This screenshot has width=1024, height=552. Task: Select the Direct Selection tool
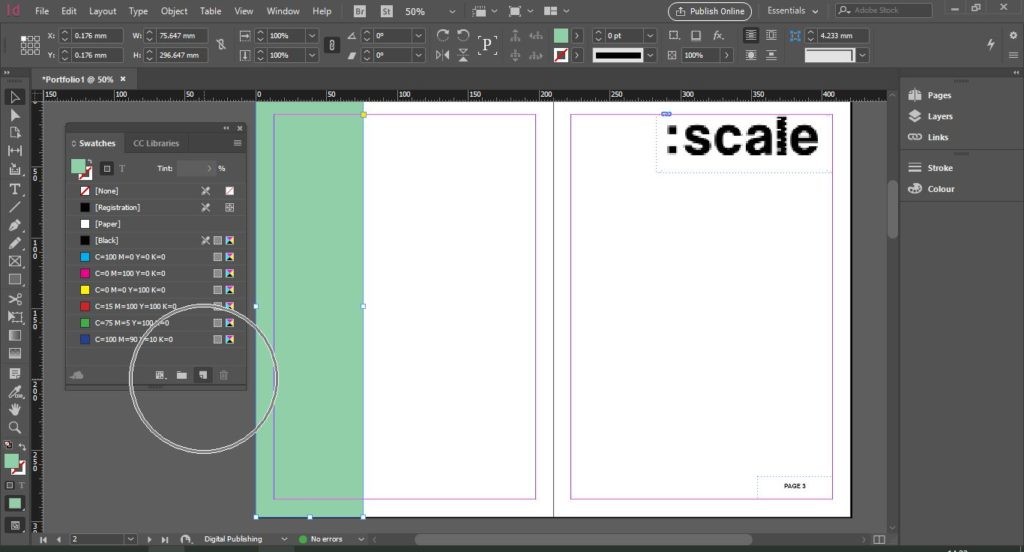pyautogui.click(x=14, y=115)
